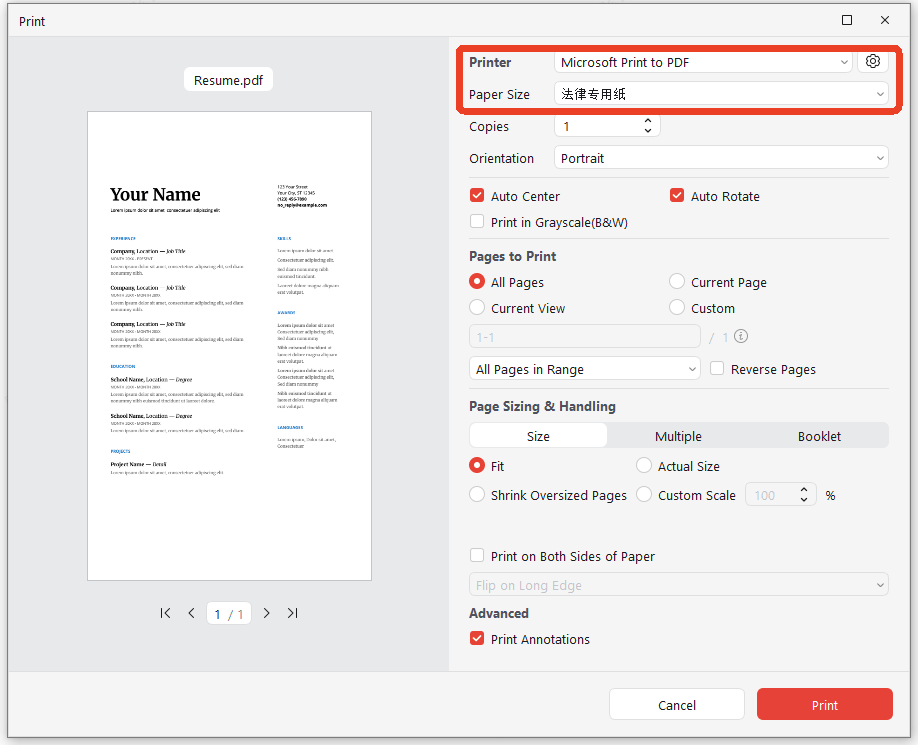Select All Pages radio button
The width and height of the screenshot is (918, 745).
(x=477, y=281)
